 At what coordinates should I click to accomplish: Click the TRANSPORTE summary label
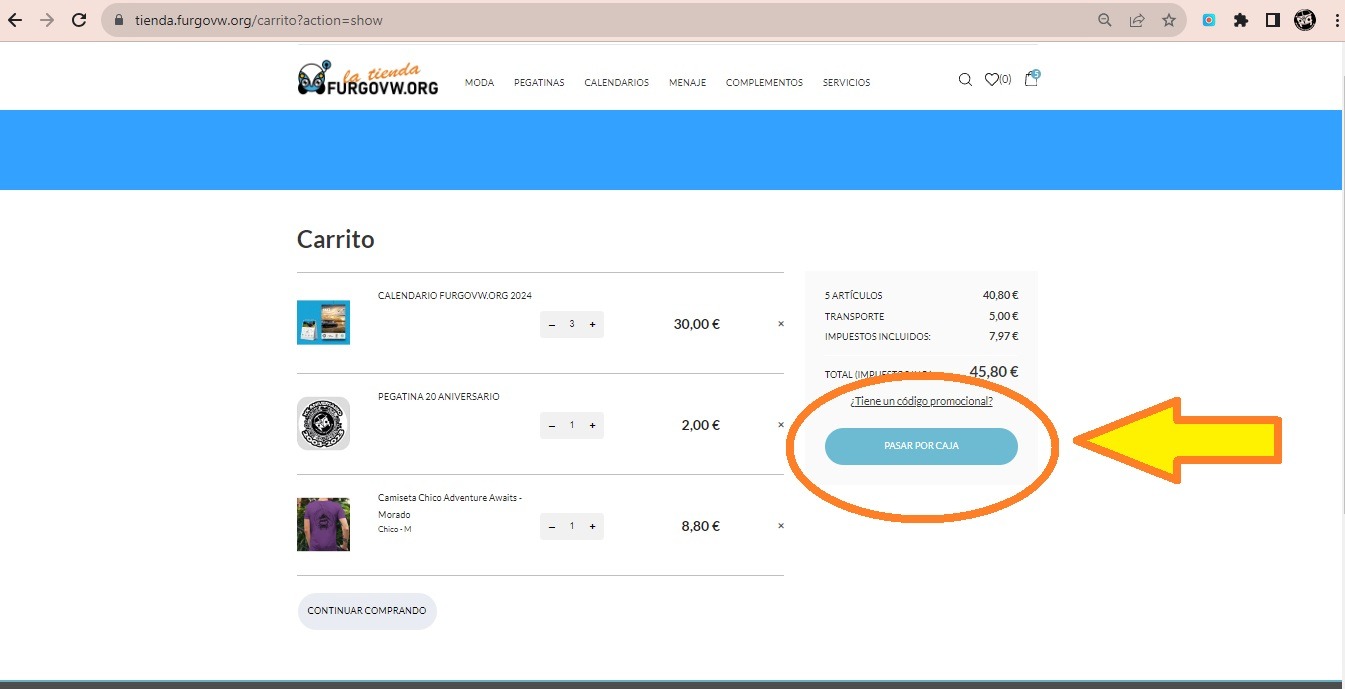855,317
